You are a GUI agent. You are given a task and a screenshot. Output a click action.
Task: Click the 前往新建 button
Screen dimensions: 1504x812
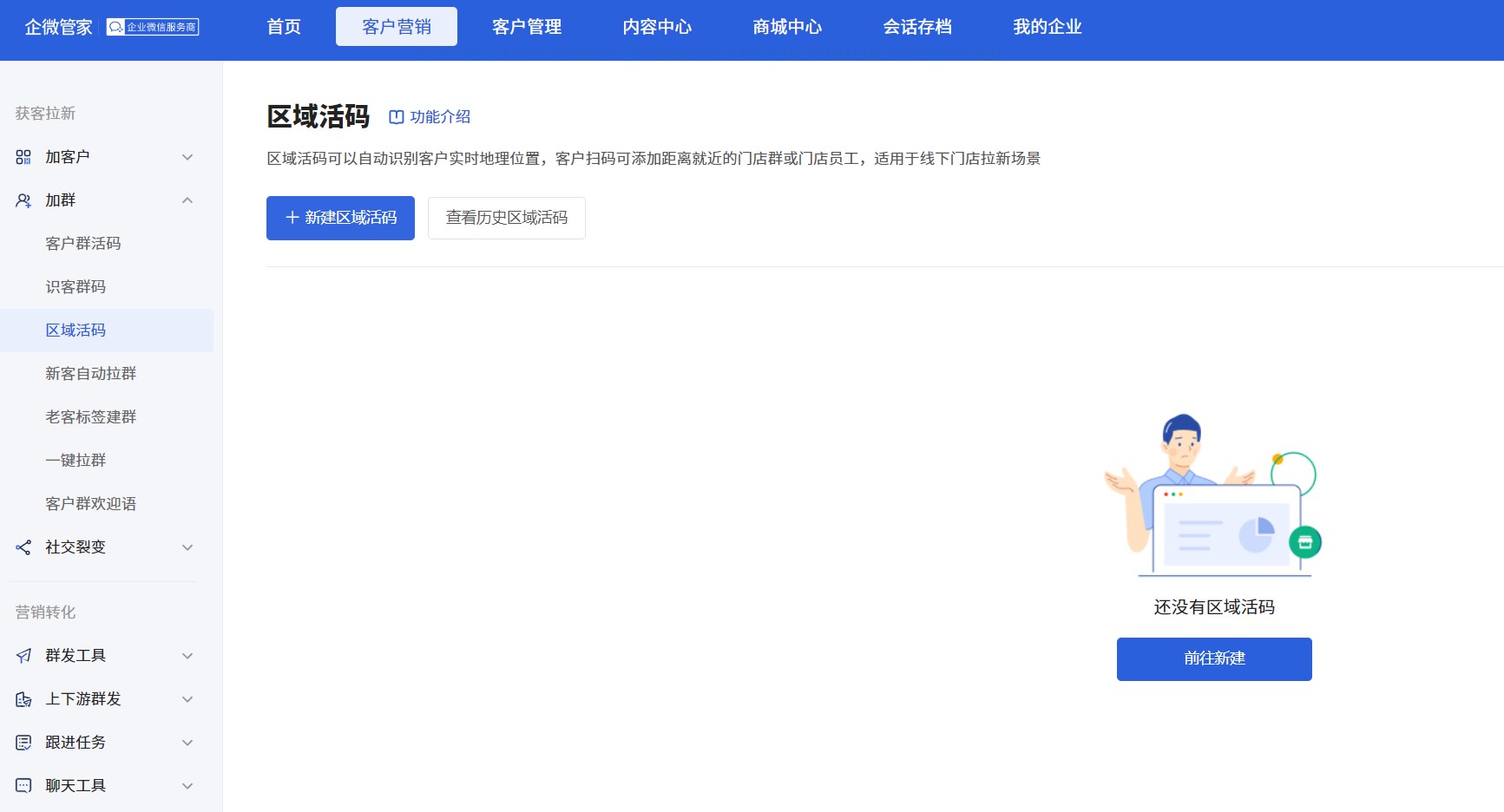tap(1214, 659)
